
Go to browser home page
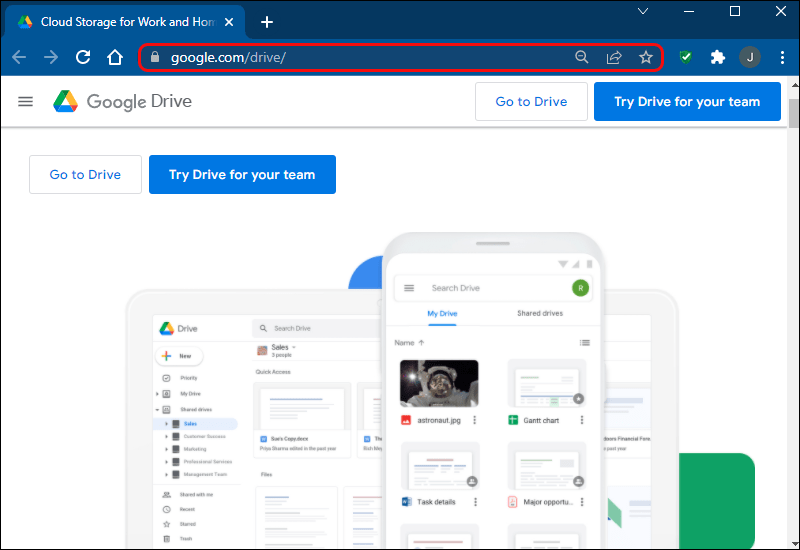coord(116,58)
